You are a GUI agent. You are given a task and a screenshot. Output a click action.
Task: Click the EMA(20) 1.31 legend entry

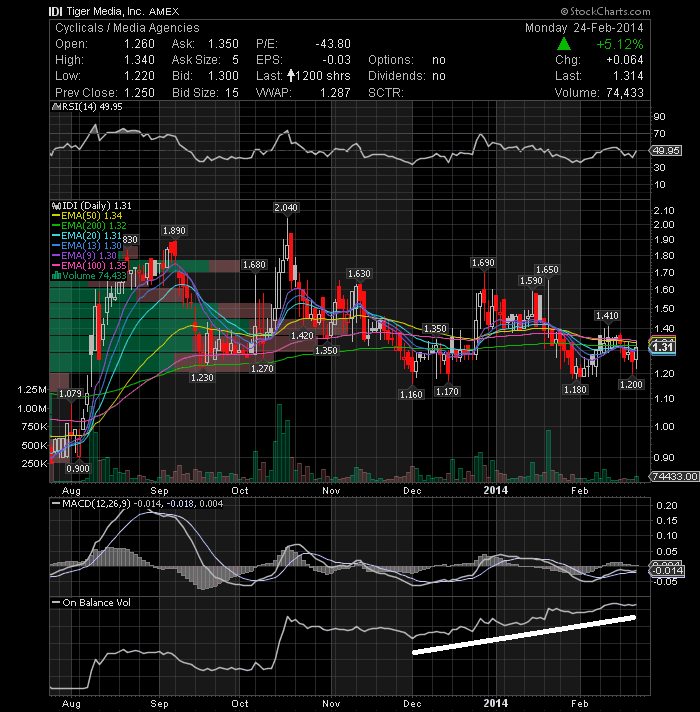[87, 236]
